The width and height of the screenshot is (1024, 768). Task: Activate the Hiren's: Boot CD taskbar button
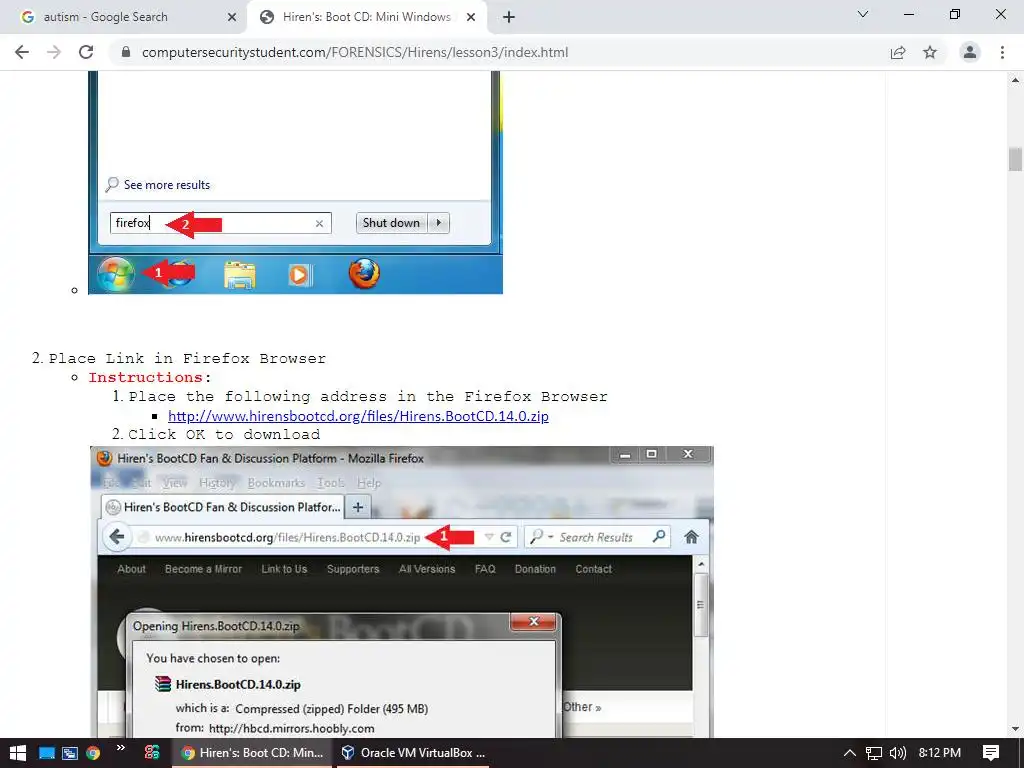(253, 753)
